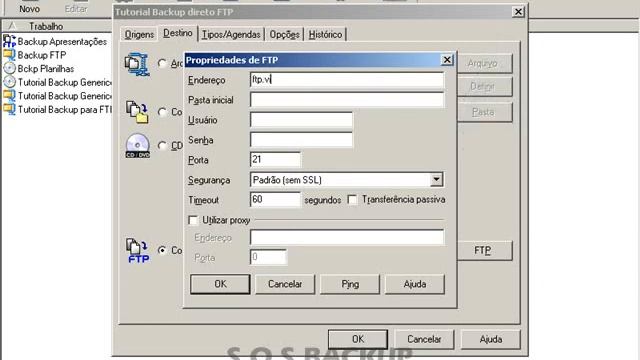Click Ajuda in Propriedades de FTP dialog

(x=415, y=284)
